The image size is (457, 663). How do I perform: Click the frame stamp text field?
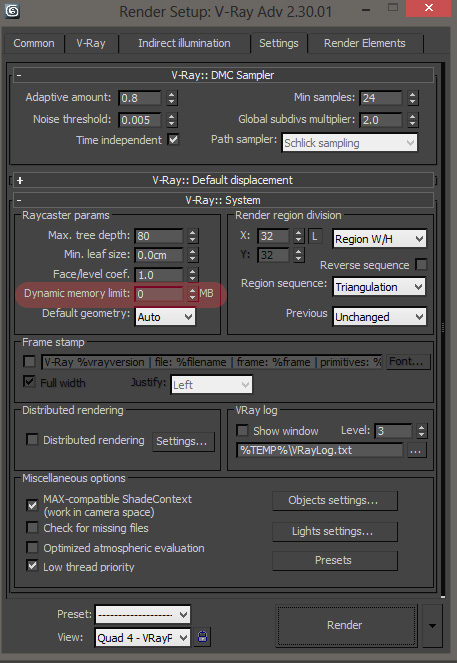click(211, 362)
